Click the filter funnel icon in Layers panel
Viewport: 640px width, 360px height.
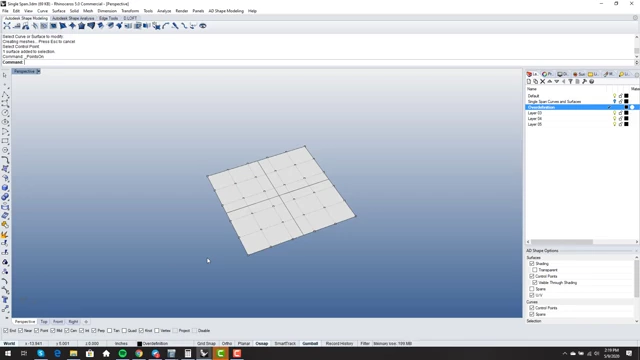570,82
